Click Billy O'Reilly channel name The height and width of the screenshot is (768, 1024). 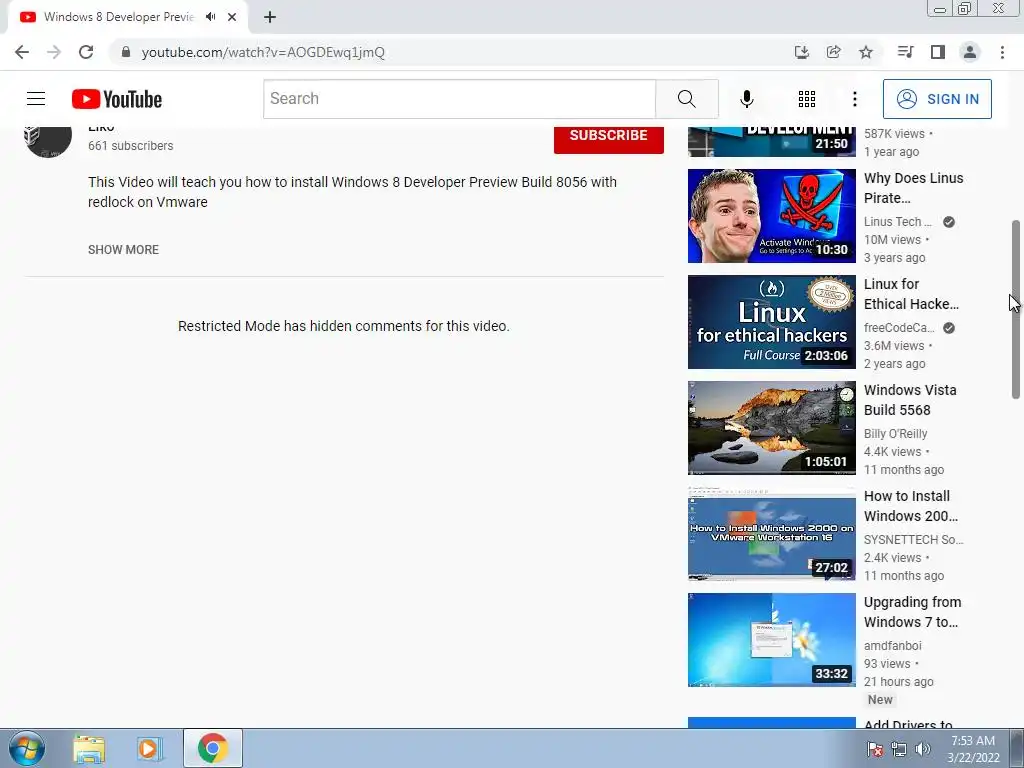click(x=895, y=434)
